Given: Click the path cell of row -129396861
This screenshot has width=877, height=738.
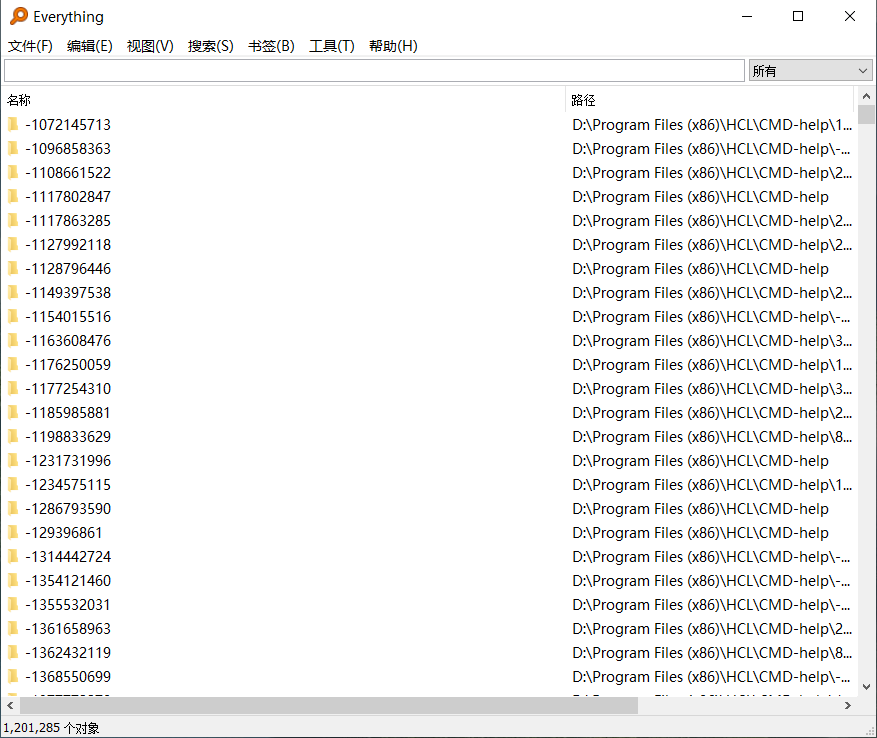Looking at the screenshot, I should pos(700,533).
